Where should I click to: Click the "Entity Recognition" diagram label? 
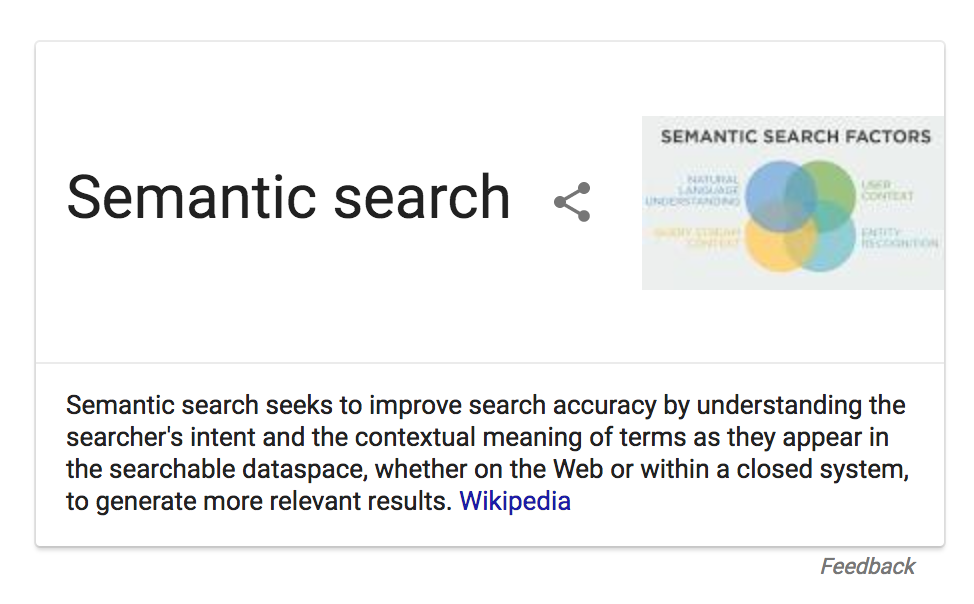tap(899, 237)
